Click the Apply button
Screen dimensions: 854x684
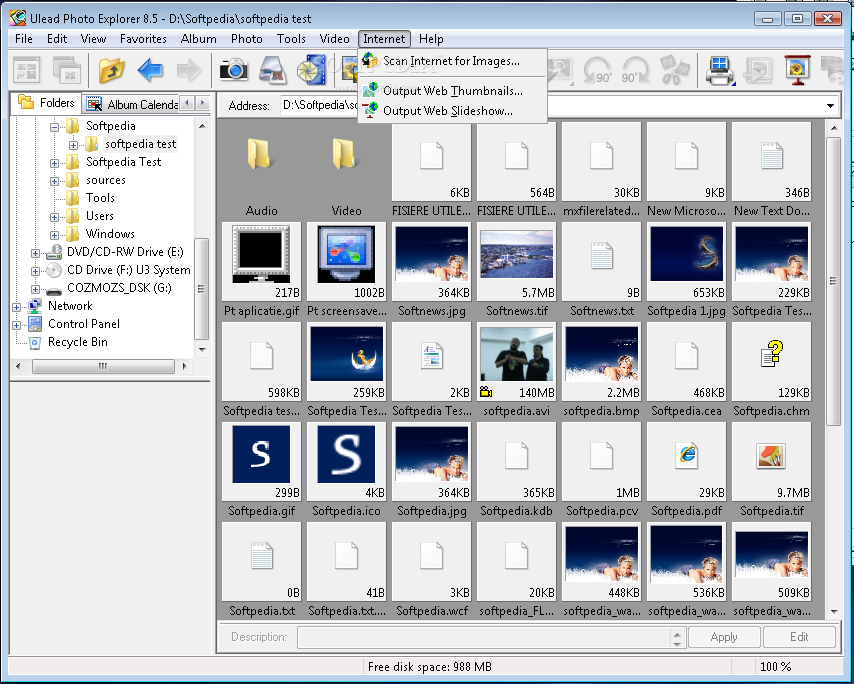coord(724,637)
